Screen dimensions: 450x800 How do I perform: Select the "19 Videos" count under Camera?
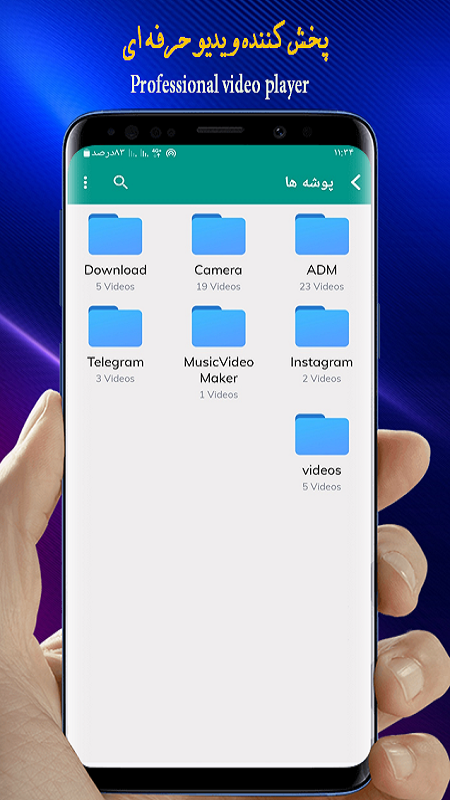218,287
